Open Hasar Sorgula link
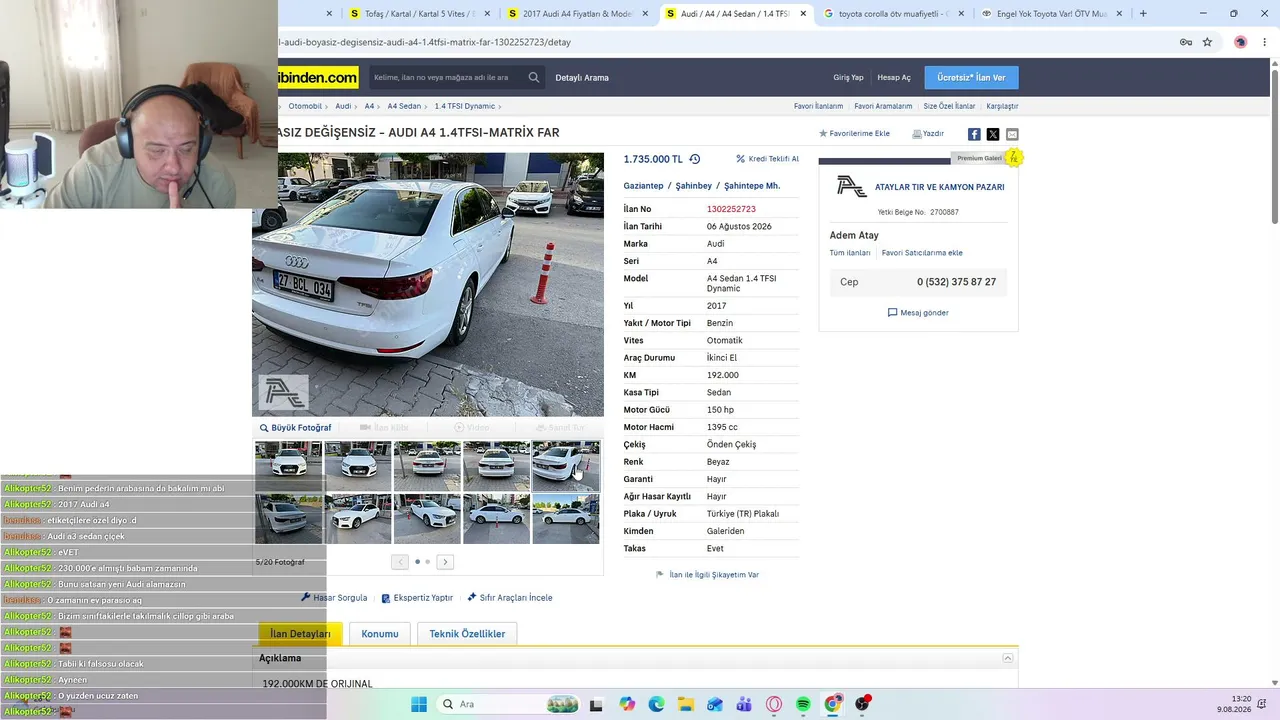Screen dimensions: 1280x720 coord(334,598)
